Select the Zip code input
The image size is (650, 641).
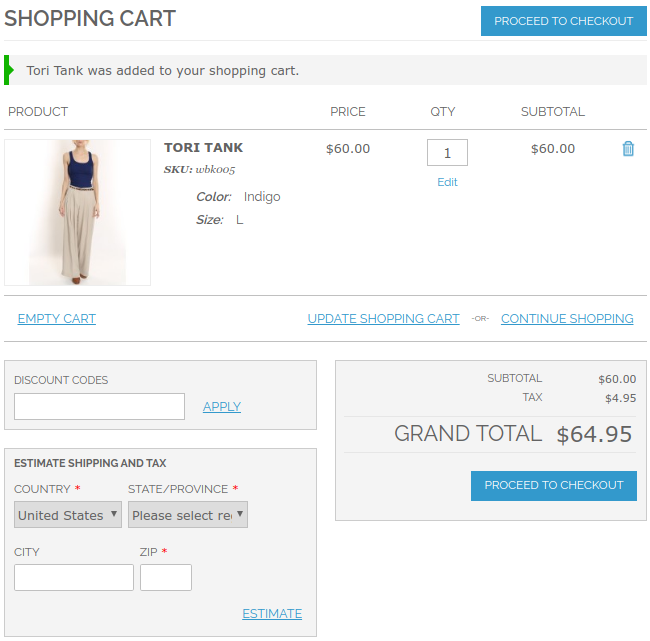(x=166, y=577)
